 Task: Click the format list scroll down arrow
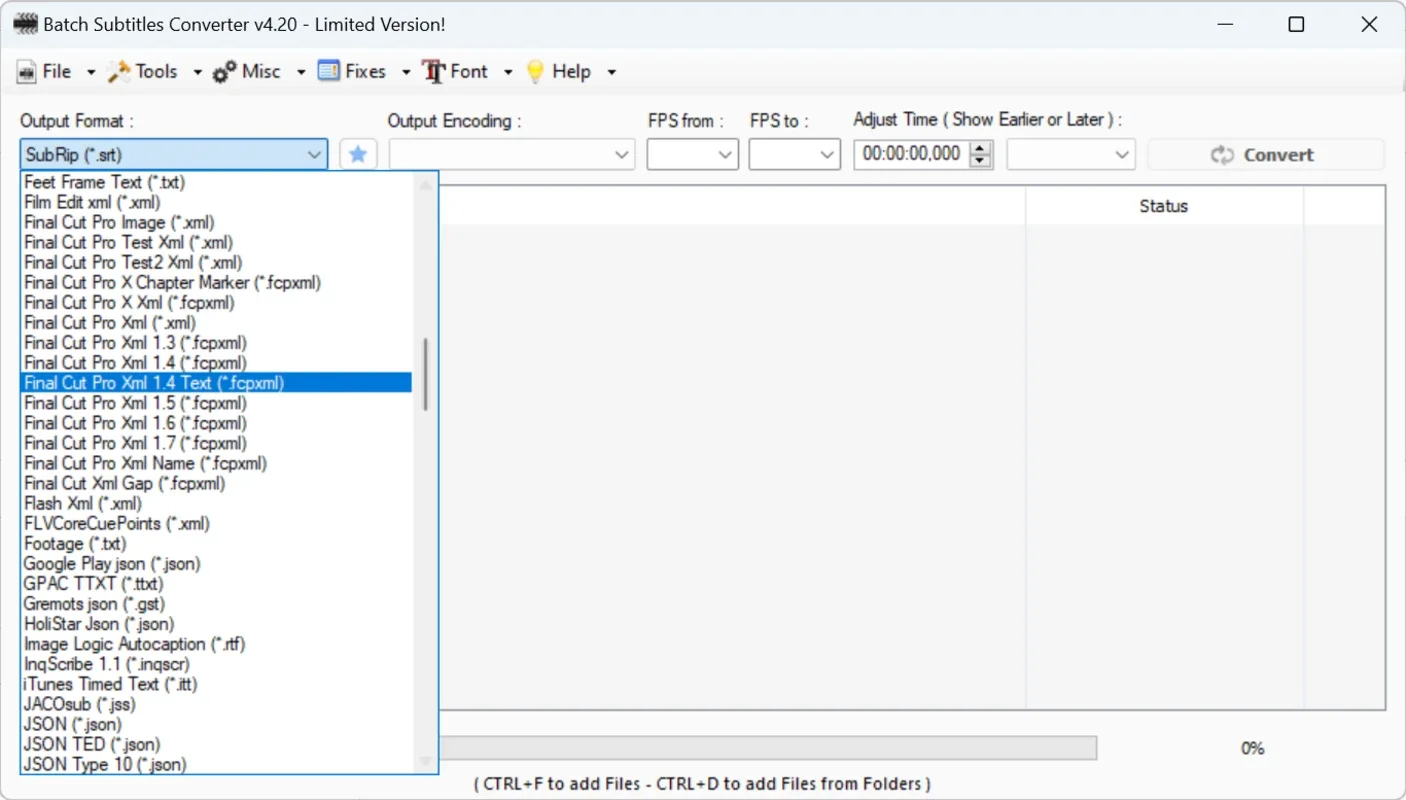(426, 762)
